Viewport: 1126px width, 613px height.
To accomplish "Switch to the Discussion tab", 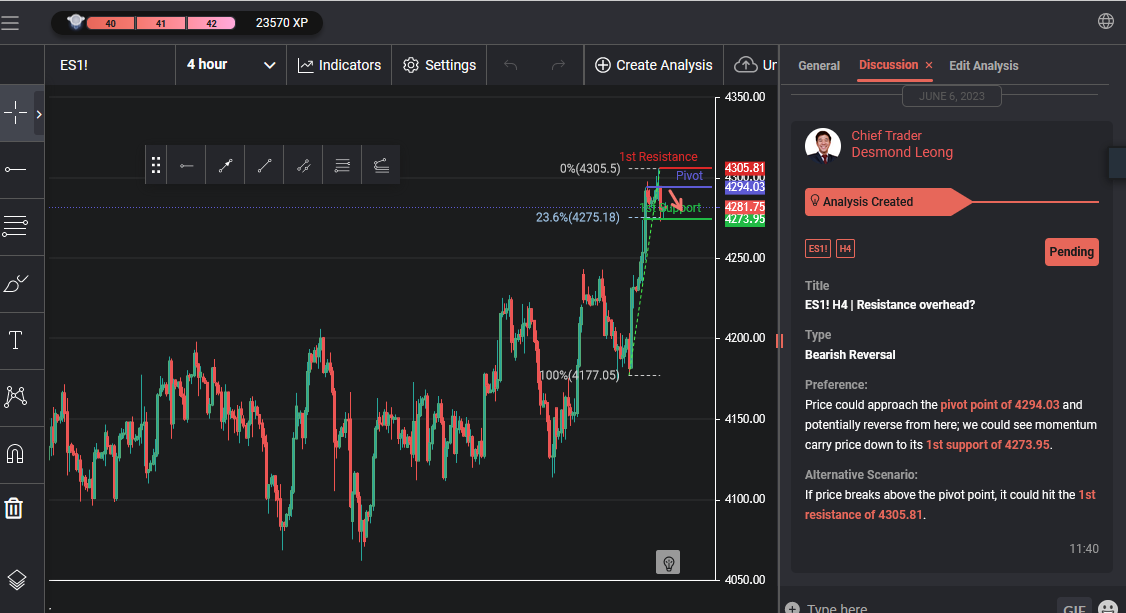I will point(888,65).
